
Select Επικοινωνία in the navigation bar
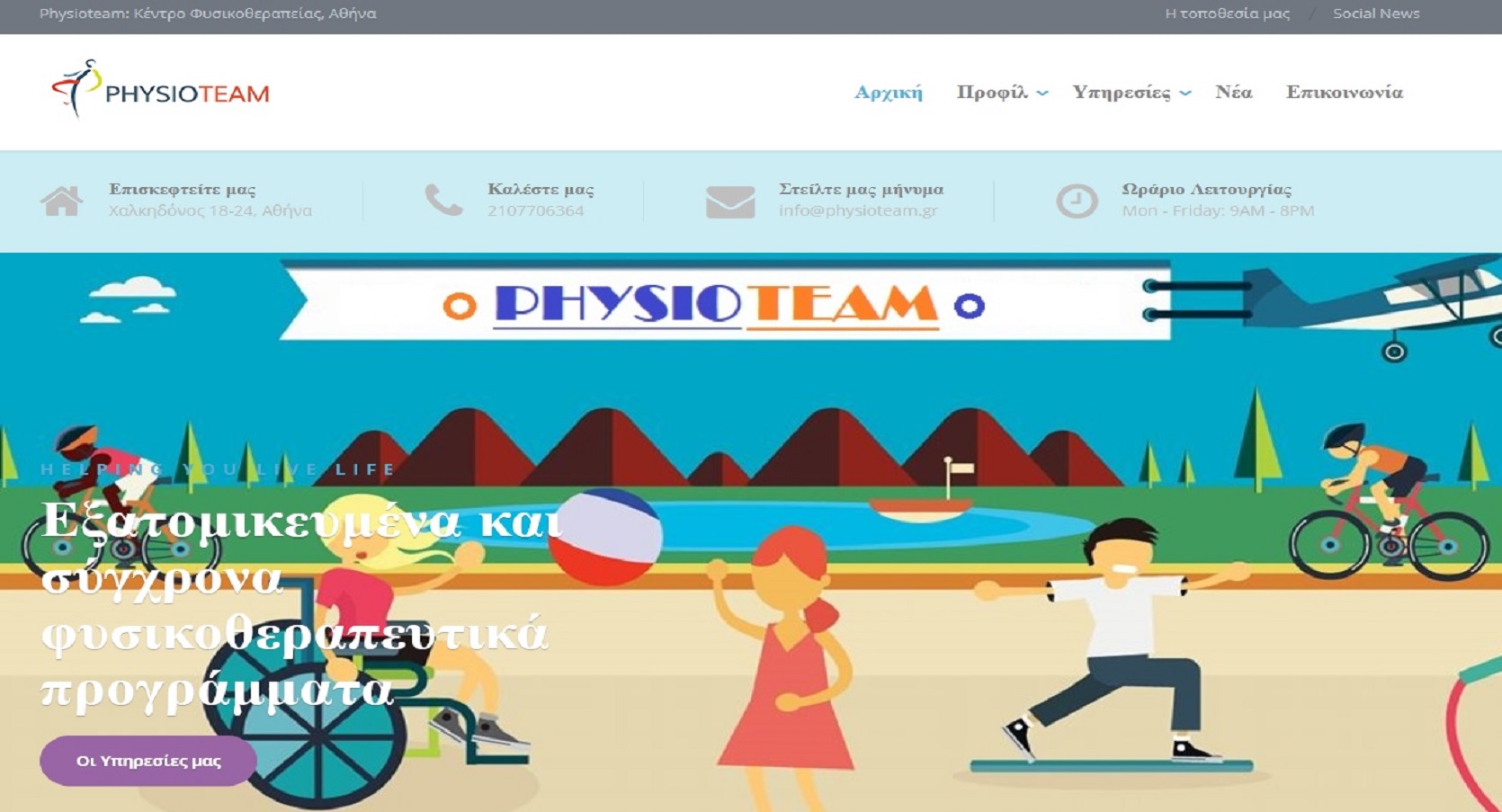1344,93
